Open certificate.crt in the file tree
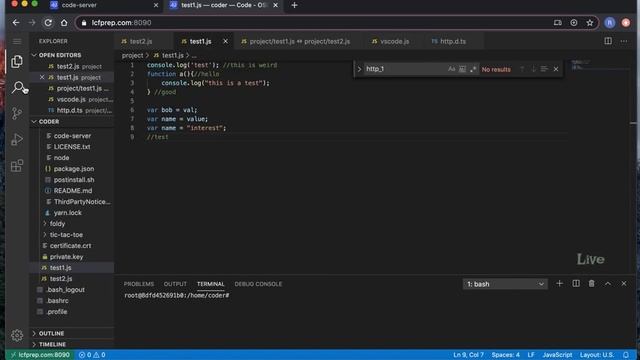 pos(70,246)
